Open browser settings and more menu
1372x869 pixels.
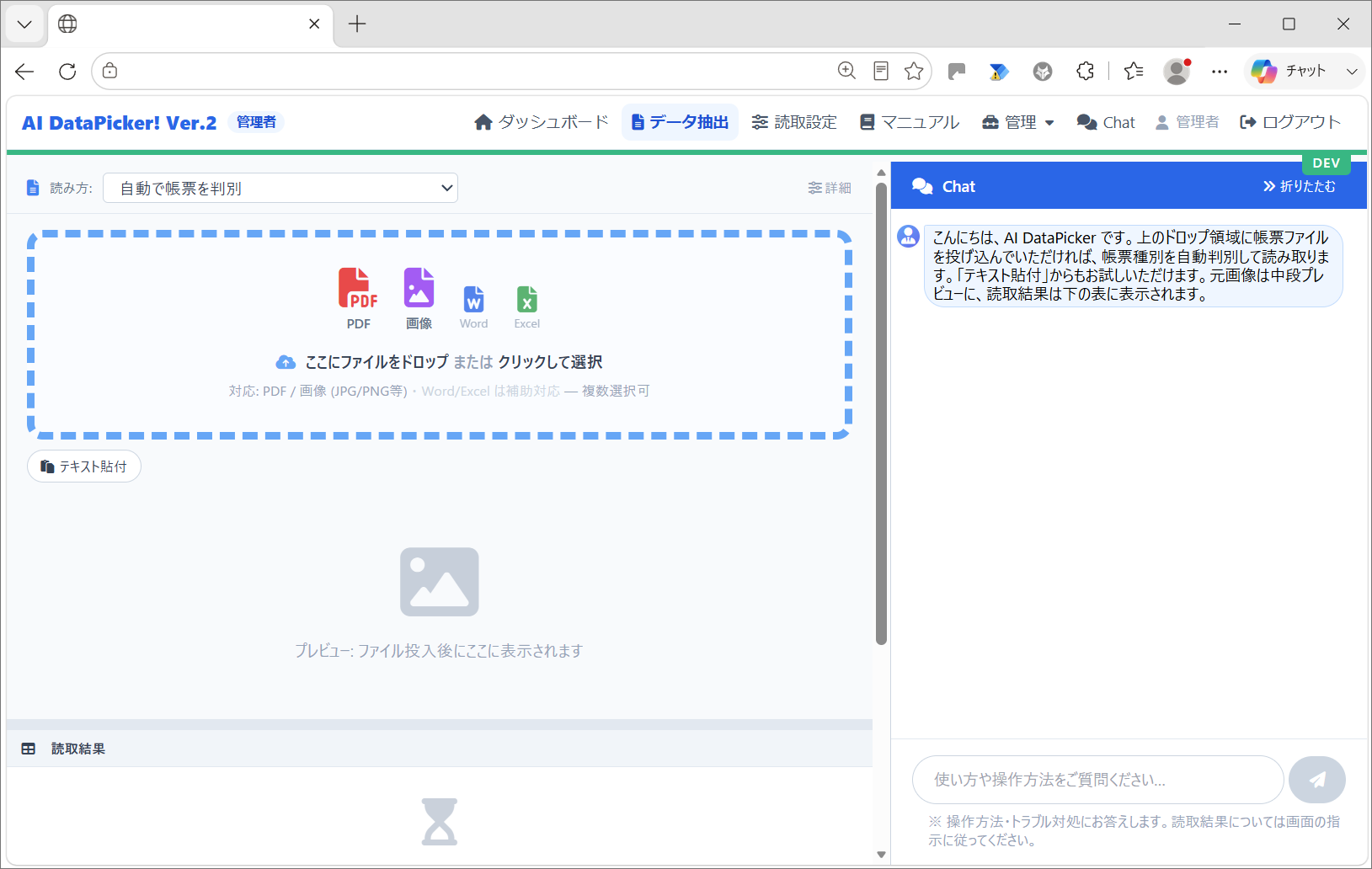click(x=1220, y=72)
